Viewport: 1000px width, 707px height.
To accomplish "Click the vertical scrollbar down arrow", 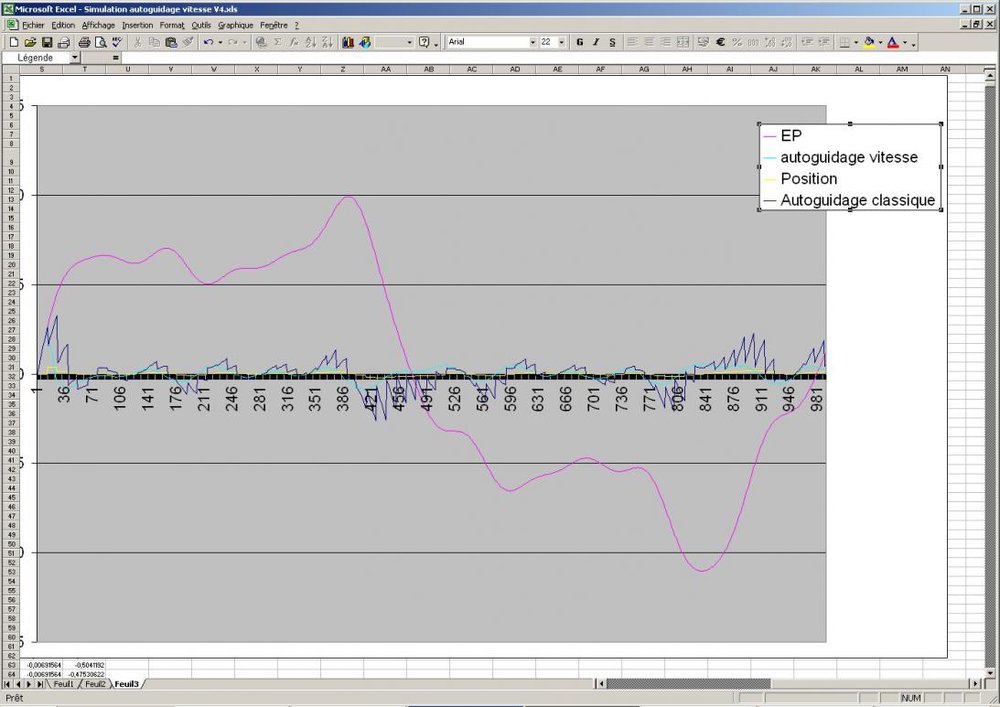I will pyautogui.click(x=990, y=673).
